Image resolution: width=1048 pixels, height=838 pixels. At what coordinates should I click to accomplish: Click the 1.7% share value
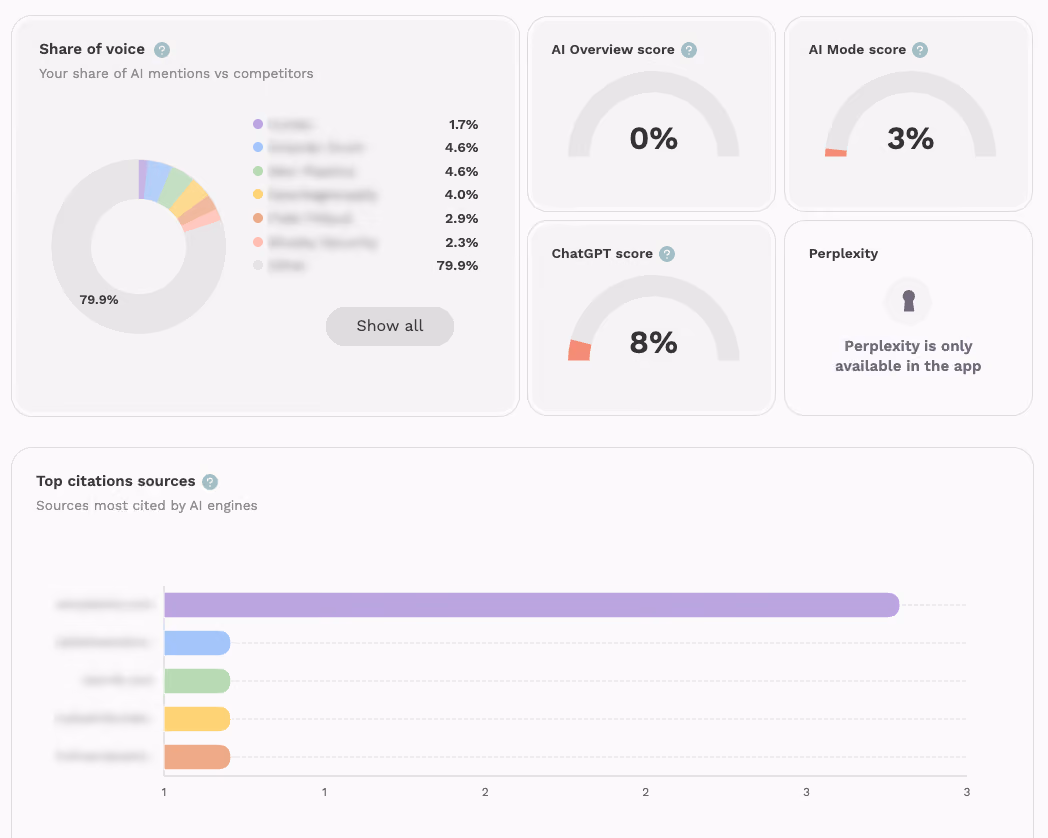463,124
